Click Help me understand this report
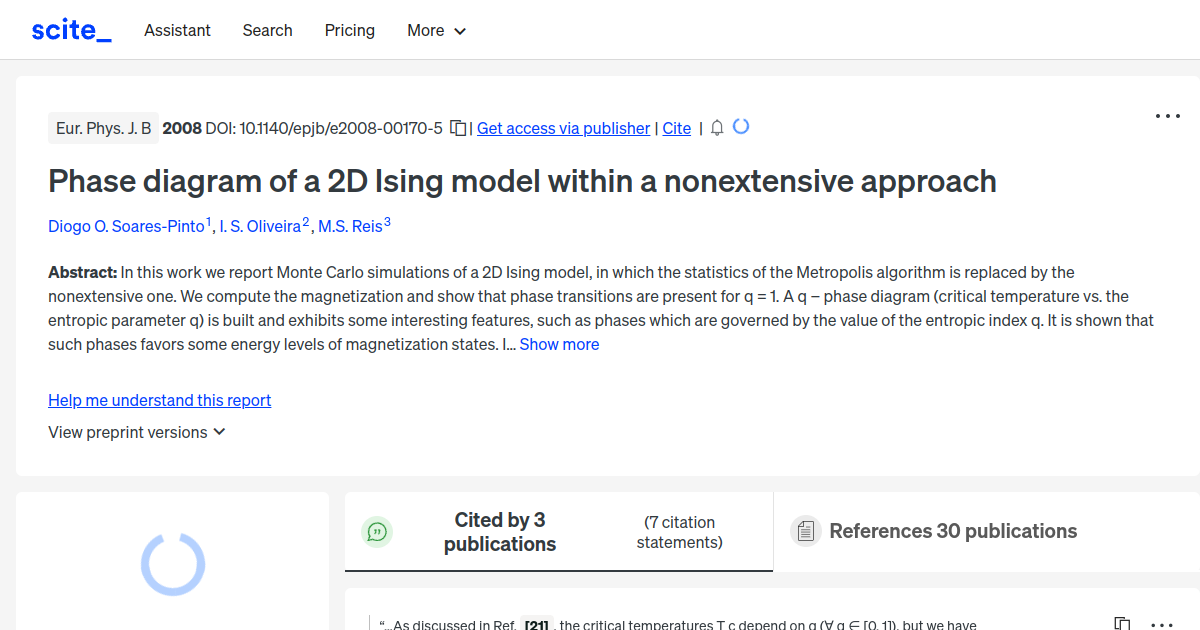 coord(159,400)
